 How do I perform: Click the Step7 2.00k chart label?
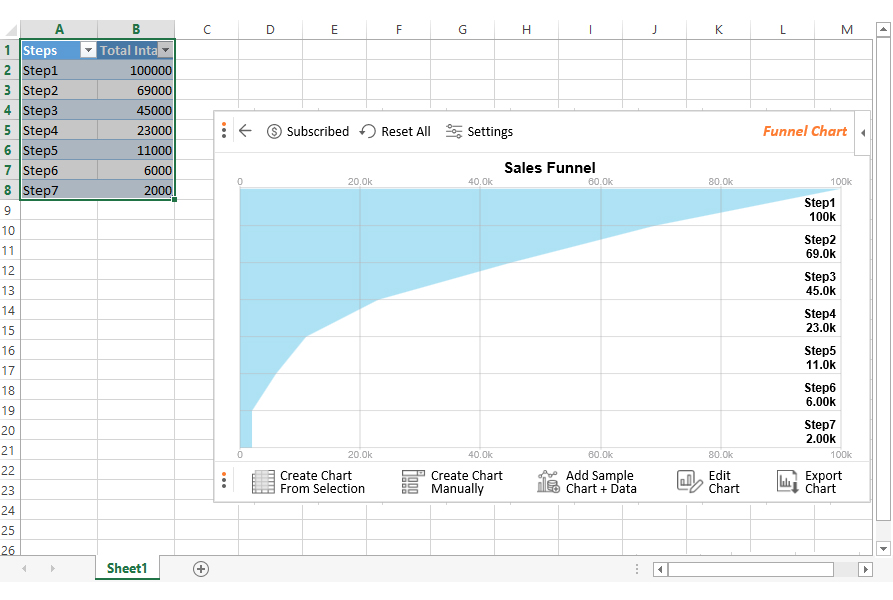pyautogui.click(x=820, y=432)
